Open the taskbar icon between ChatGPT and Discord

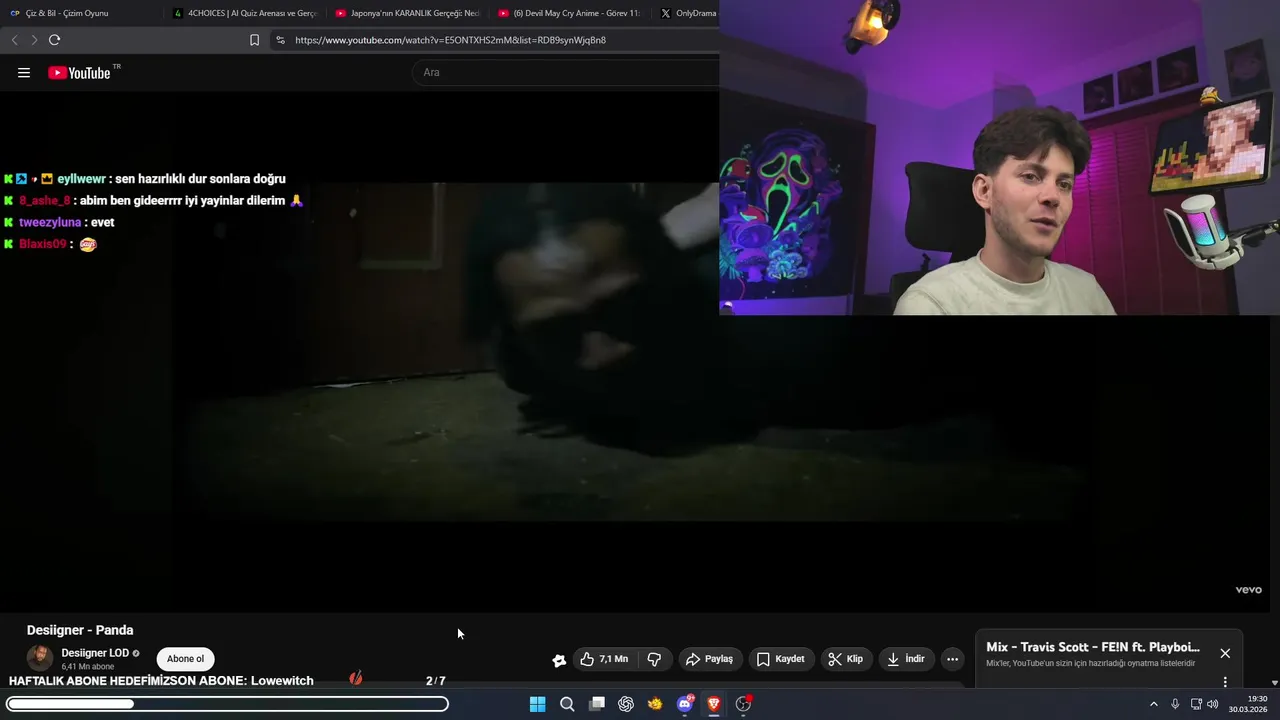pos(655,704)
